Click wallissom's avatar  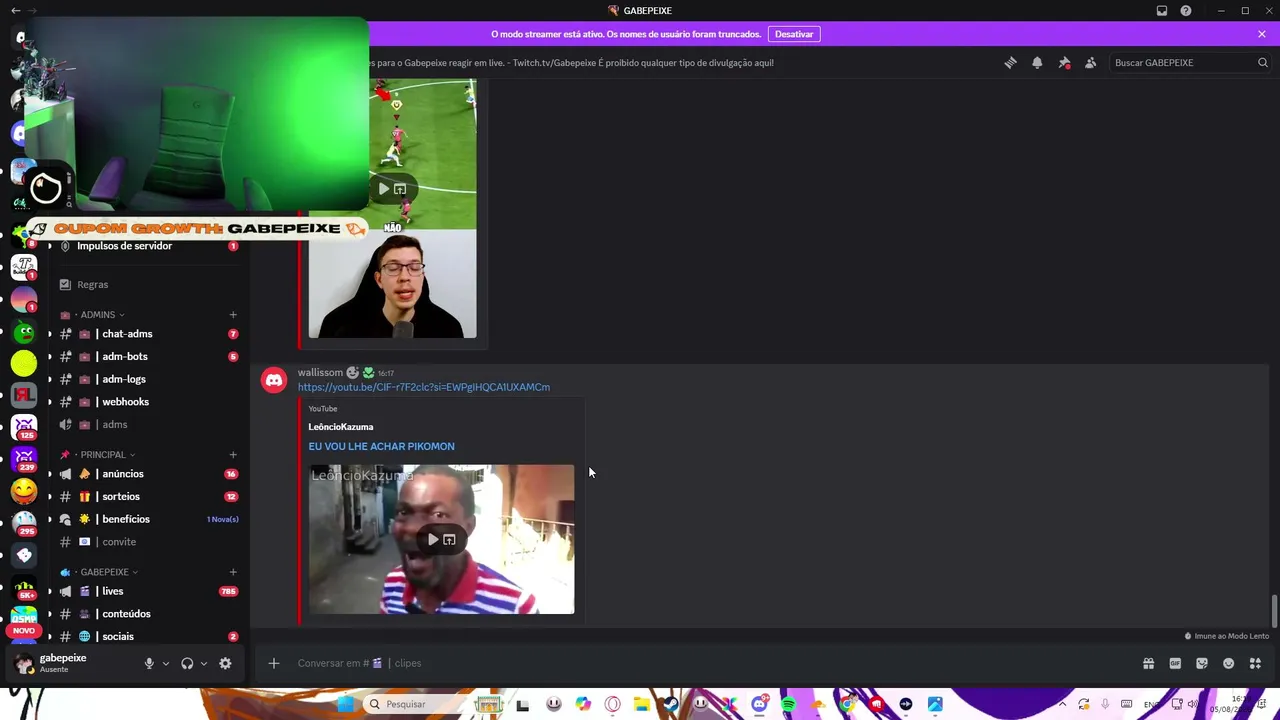274,380
